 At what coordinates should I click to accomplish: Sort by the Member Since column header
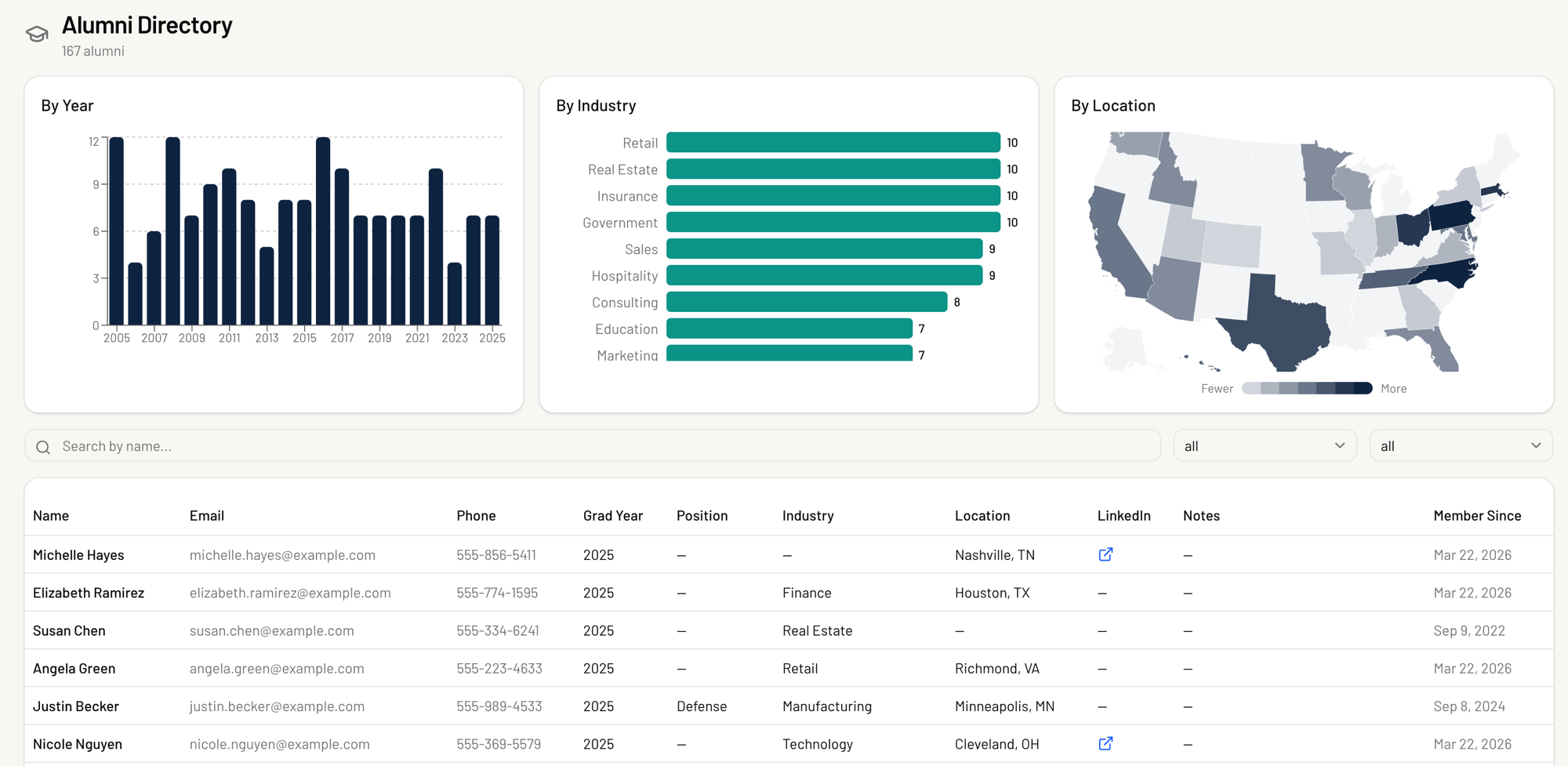(1477, 516)
